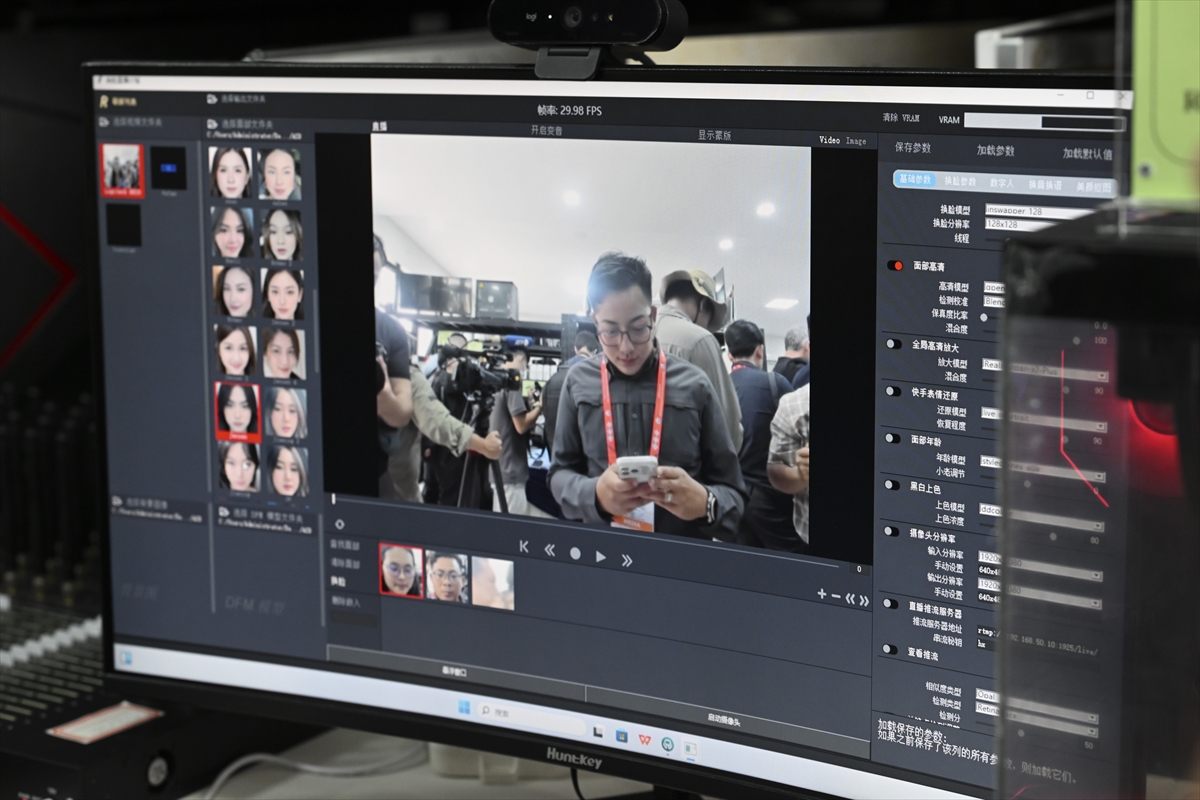The width and height of the screenshot is (1200, 800).
Task: Switch to the 基础参数 tab
Action: pos(915,179)
